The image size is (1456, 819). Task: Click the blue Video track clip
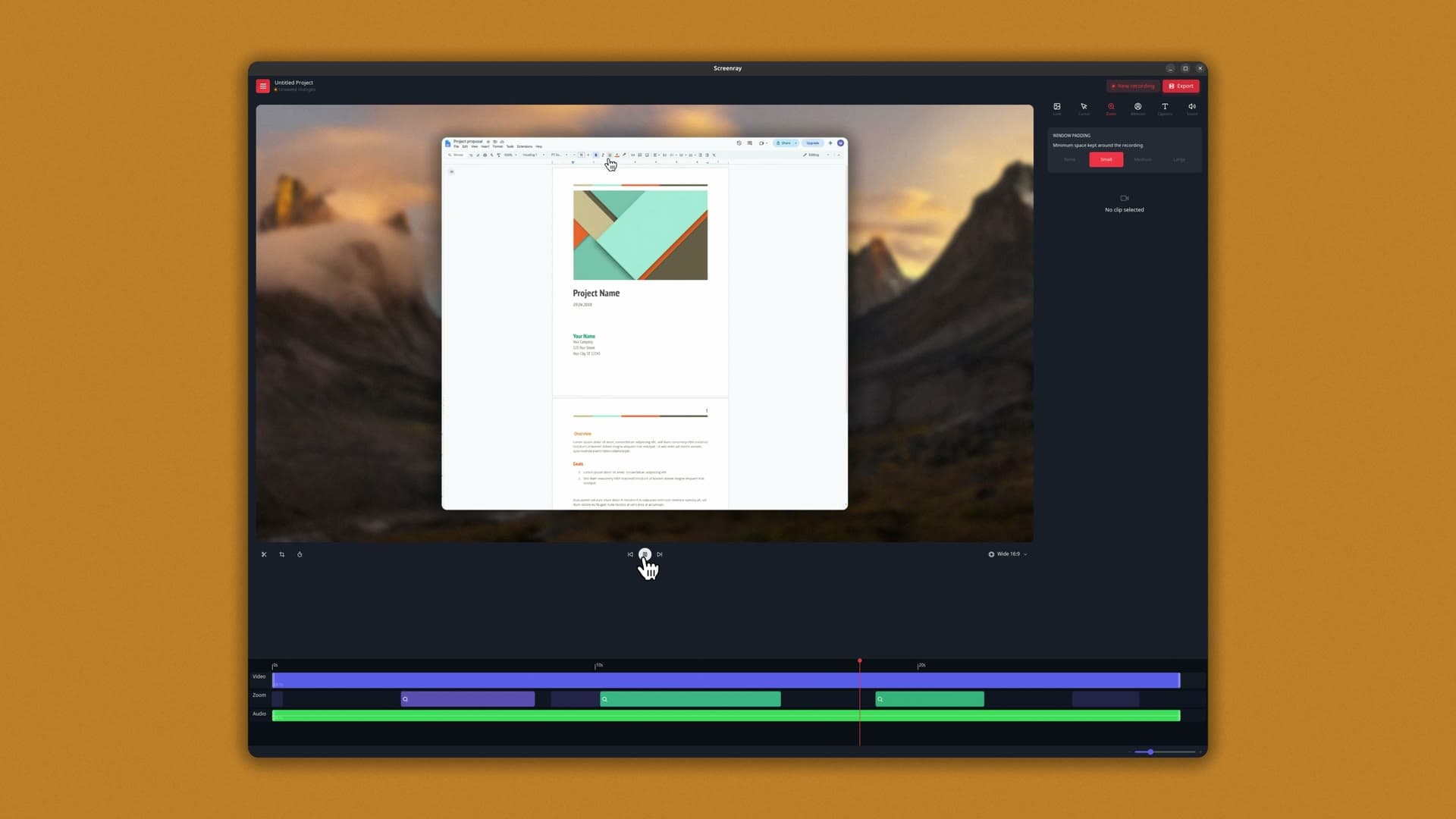(726, 680)
